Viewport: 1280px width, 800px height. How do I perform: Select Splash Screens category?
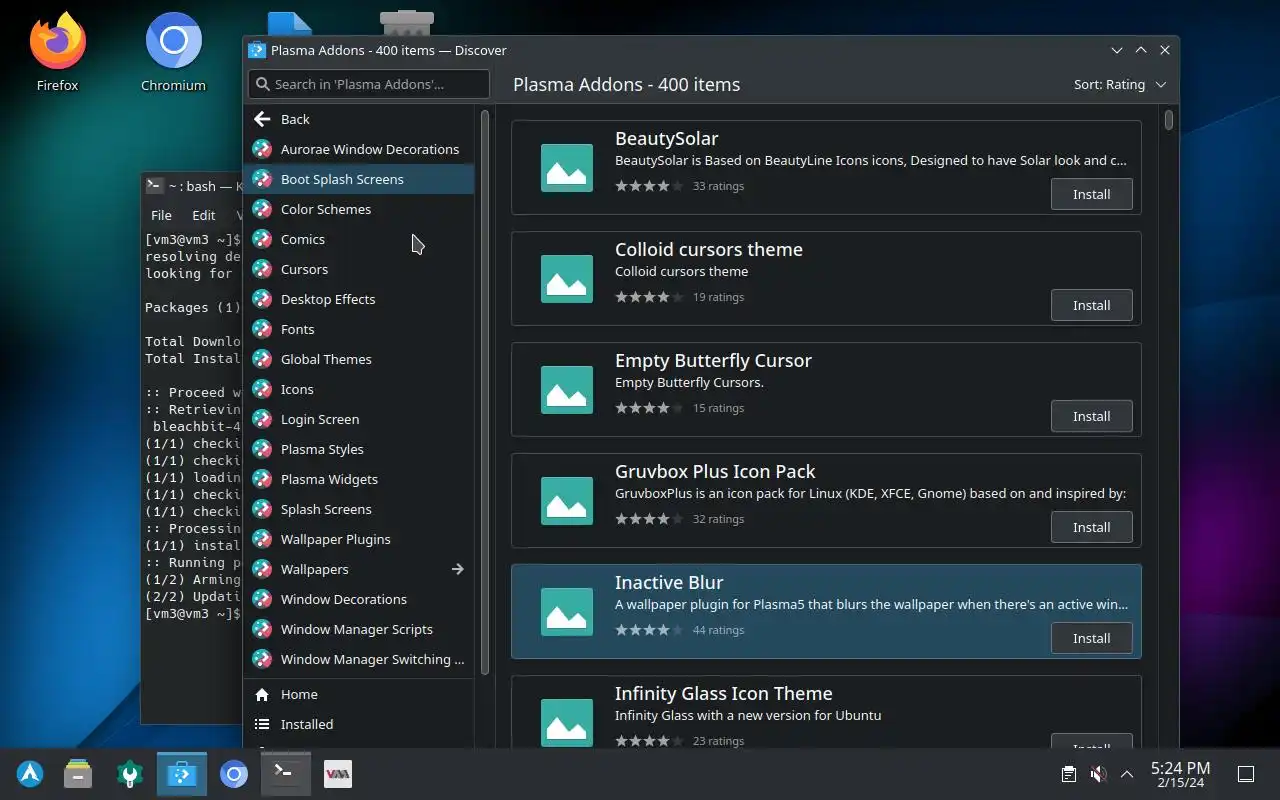coord(359,509)
